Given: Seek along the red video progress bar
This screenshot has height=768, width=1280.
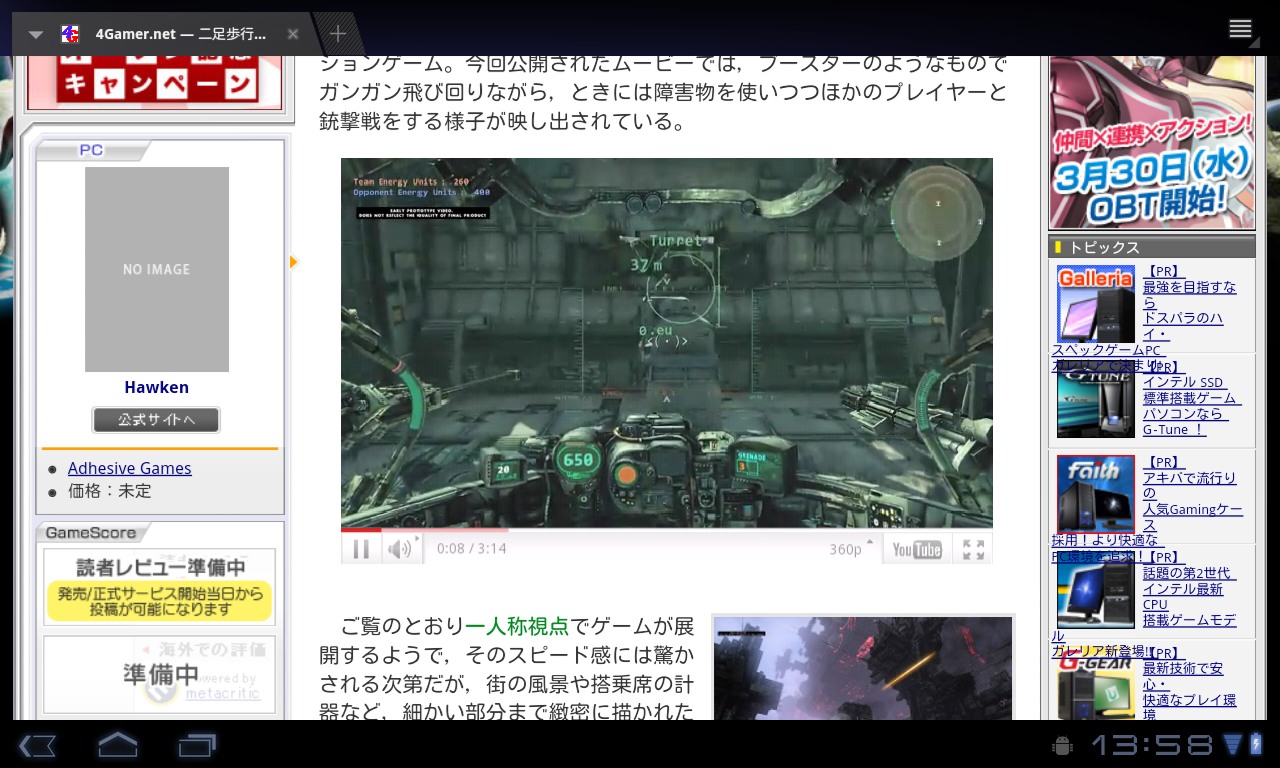Looking at the screenshot, I should click(666, 530).
